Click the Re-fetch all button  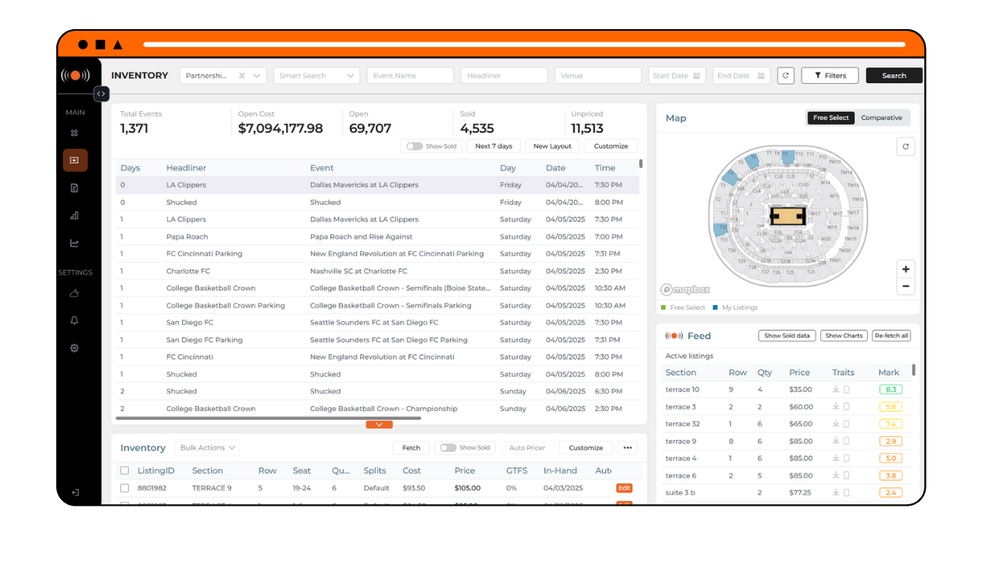[x=891, y=335]
